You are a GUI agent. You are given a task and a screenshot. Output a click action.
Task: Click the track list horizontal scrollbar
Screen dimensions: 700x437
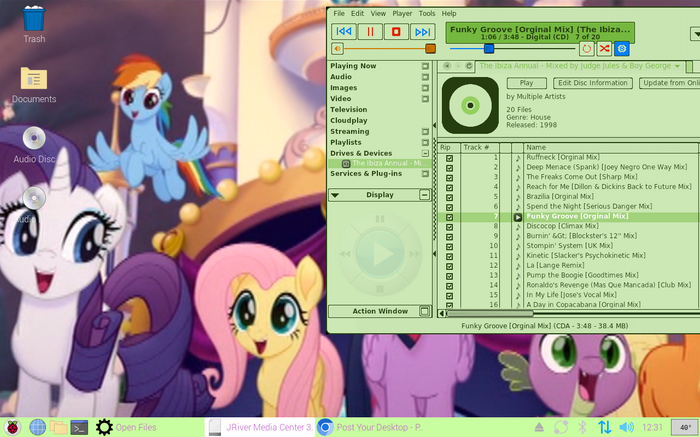[490, 313]
